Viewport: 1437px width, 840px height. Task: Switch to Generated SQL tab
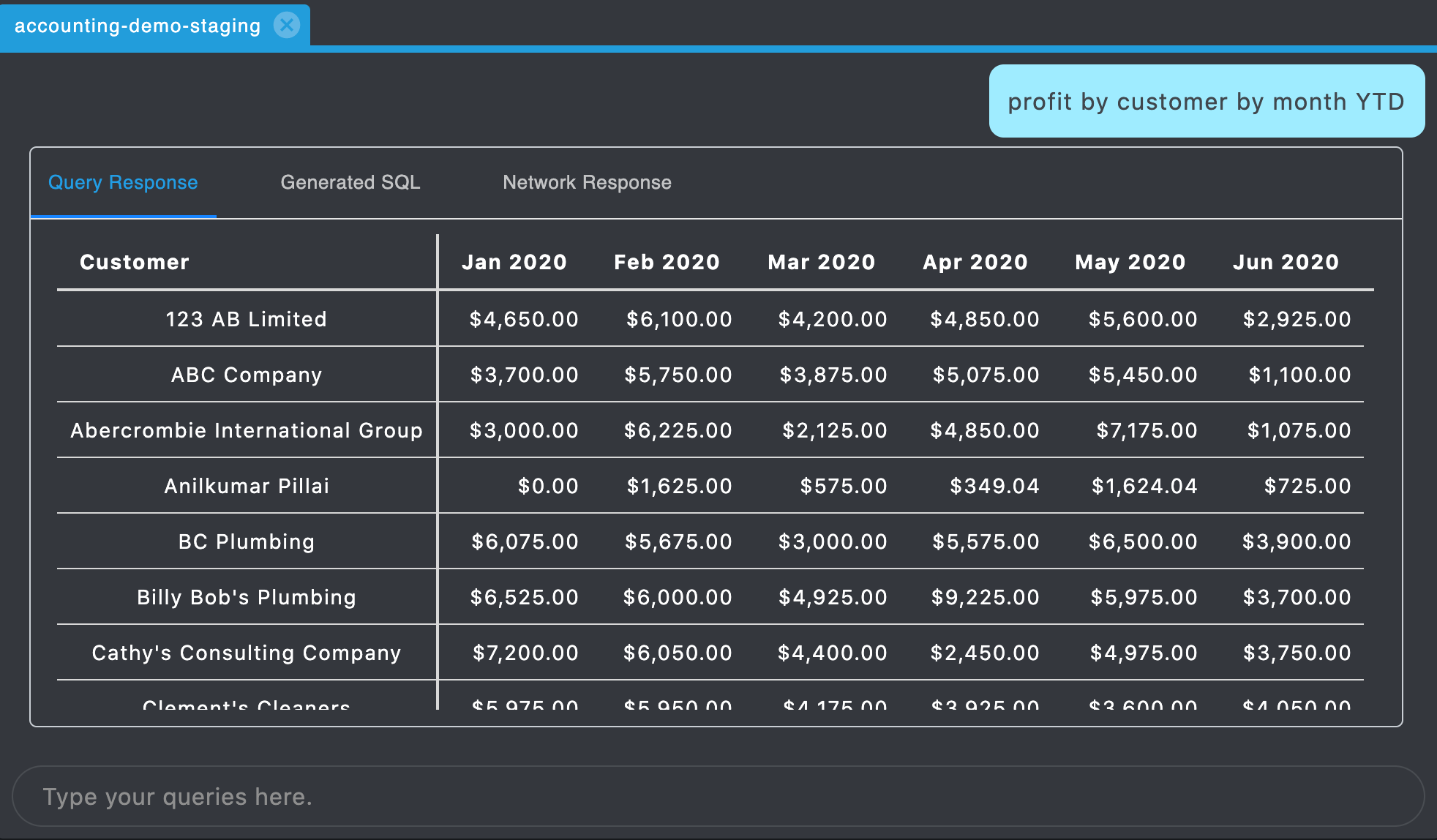coord(350,182)
